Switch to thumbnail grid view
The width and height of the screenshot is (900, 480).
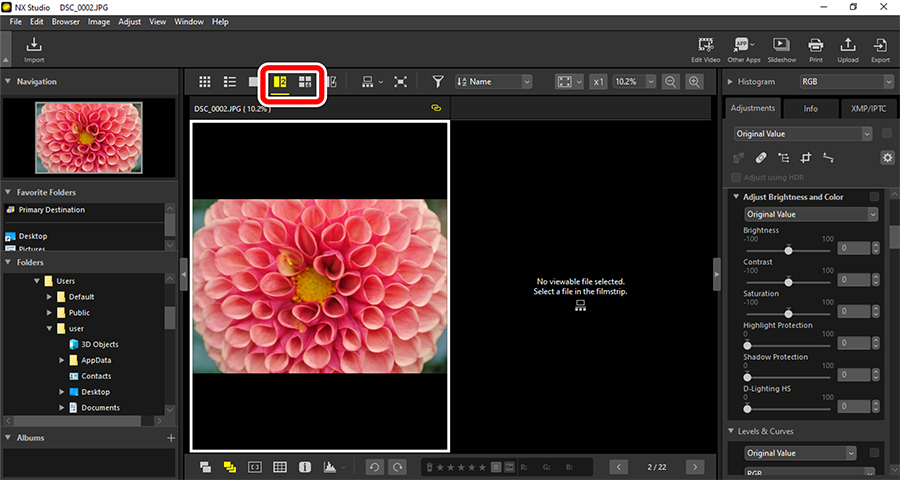204,82
